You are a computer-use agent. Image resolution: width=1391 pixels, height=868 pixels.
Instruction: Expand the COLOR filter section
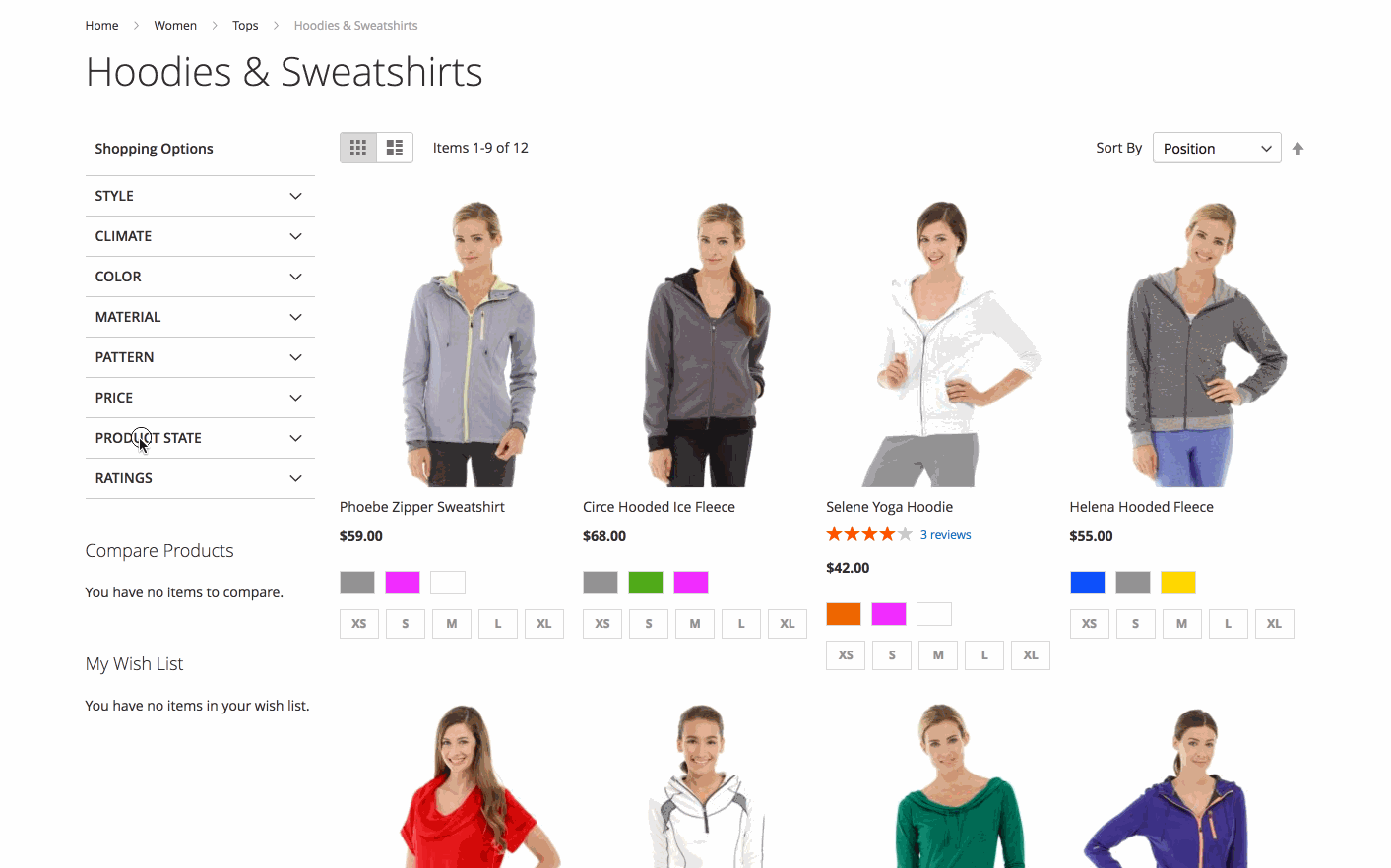[x=200, y=277]
